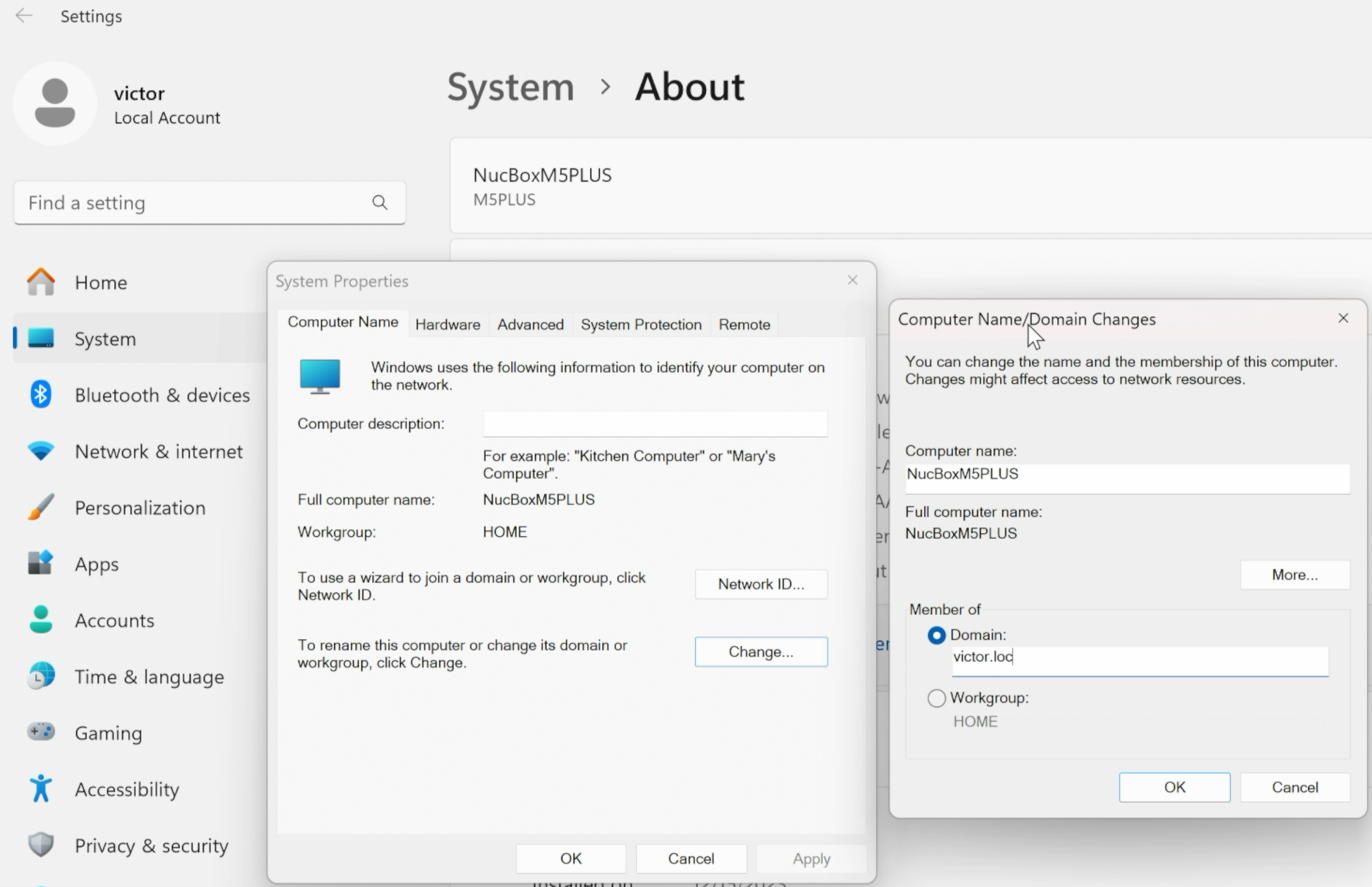Click the More... button

click(x=1295, y=575)
